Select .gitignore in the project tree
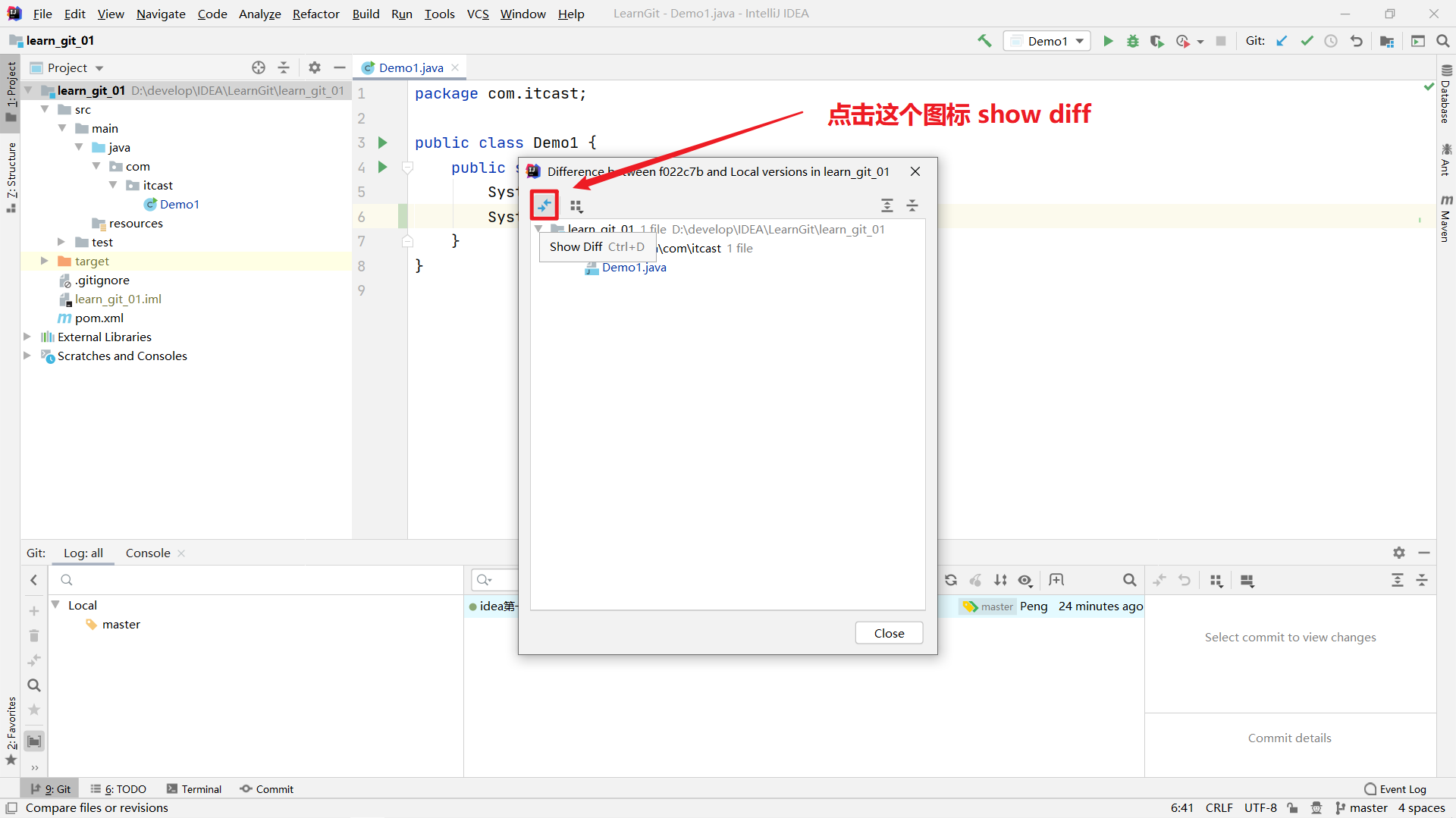 pos(94,281)
